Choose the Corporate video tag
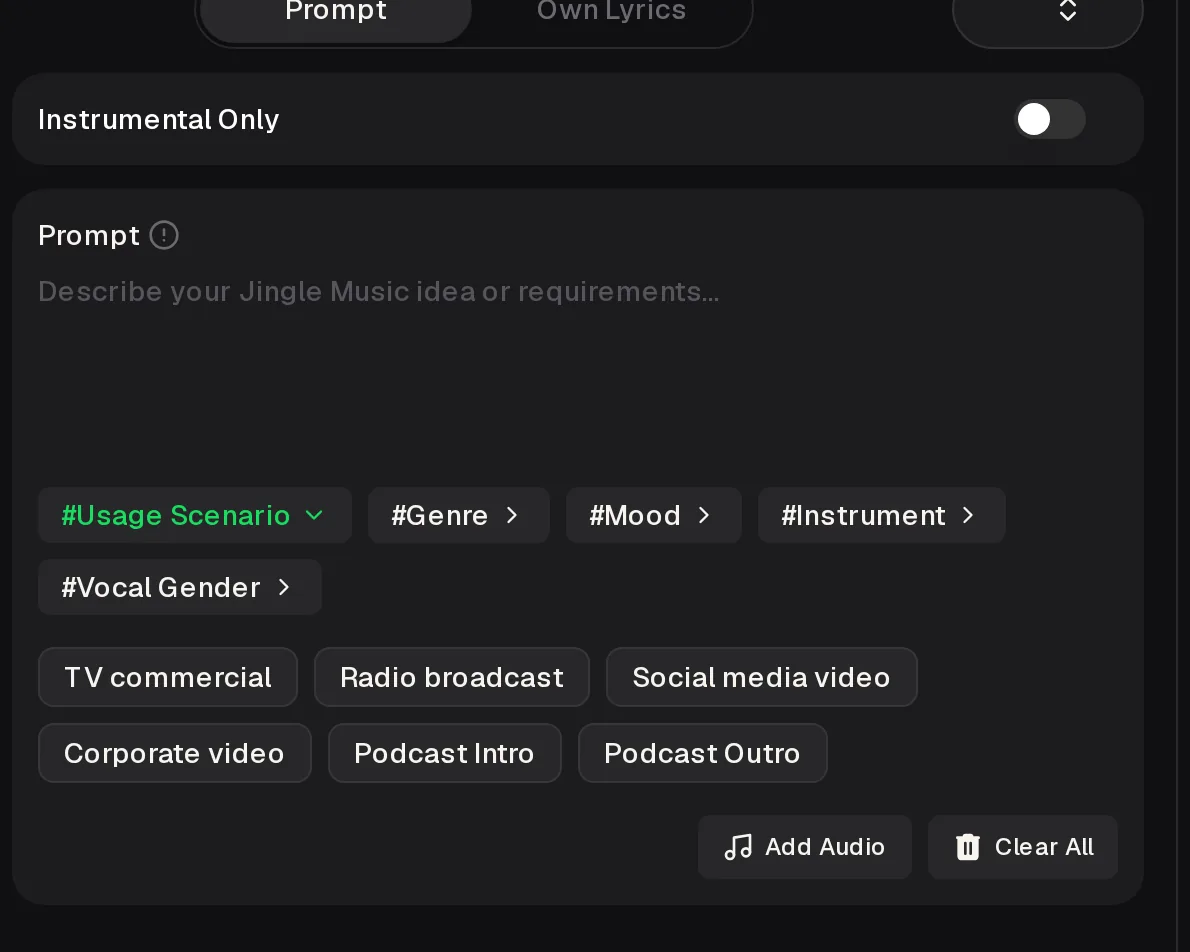Image resolution: width=1190 pixels, height=952 pixels. click(x=175, y=753)
